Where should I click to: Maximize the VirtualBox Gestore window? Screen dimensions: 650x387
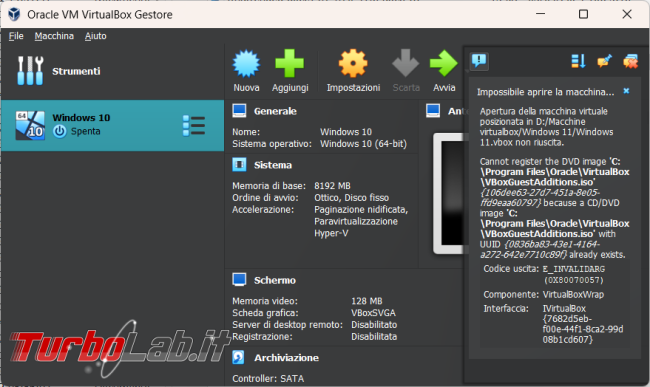[583, 14]
